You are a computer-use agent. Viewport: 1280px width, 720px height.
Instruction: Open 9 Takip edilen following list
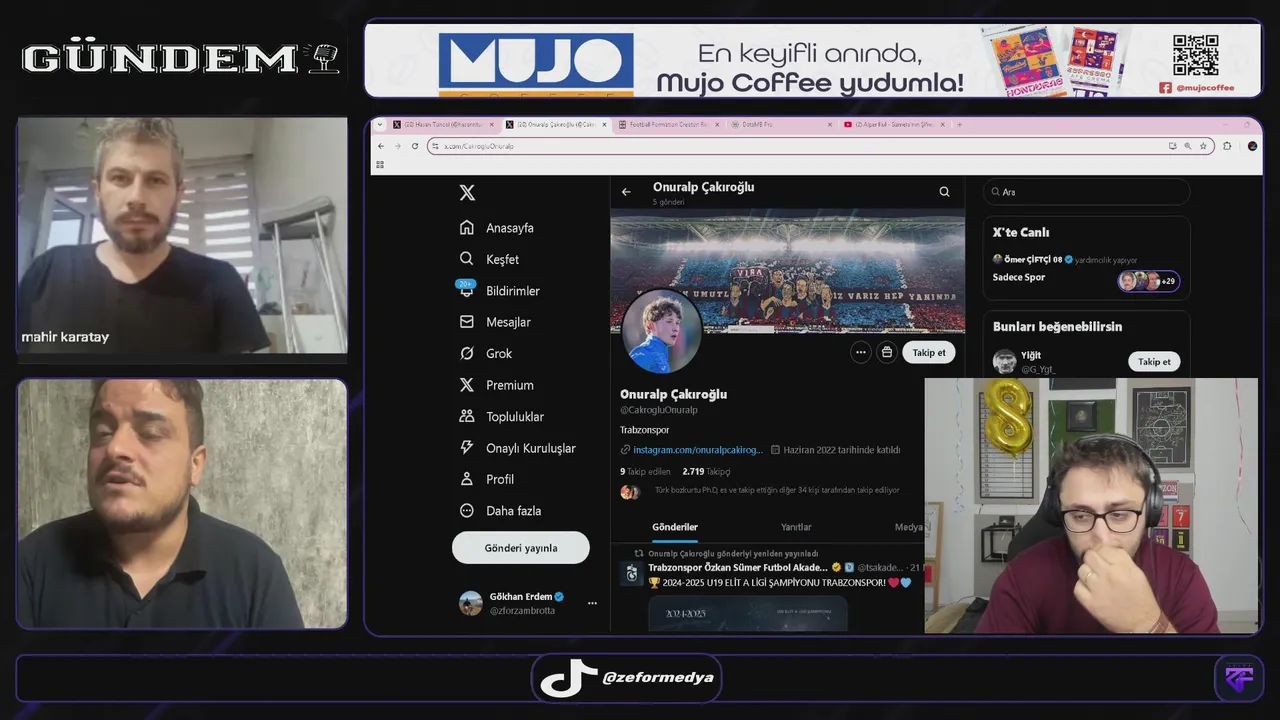point(645,471)
